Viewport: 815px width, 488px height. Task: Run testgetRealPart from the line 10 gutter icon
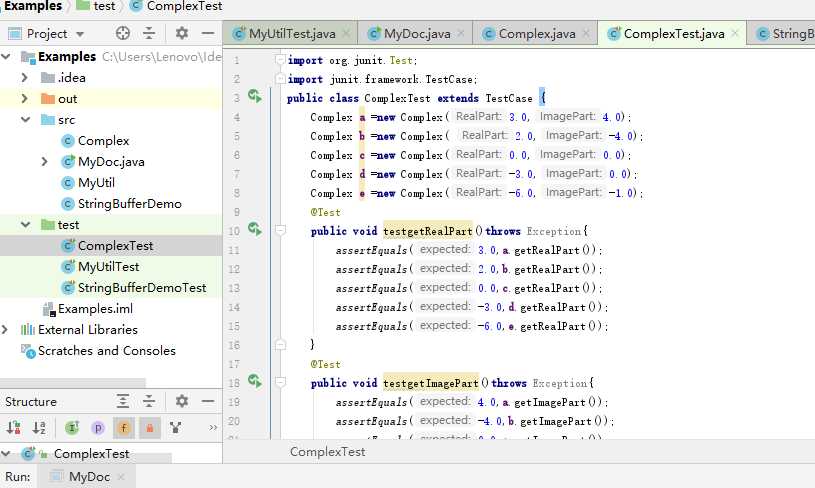pyautogui.click(x=255, y=229)
